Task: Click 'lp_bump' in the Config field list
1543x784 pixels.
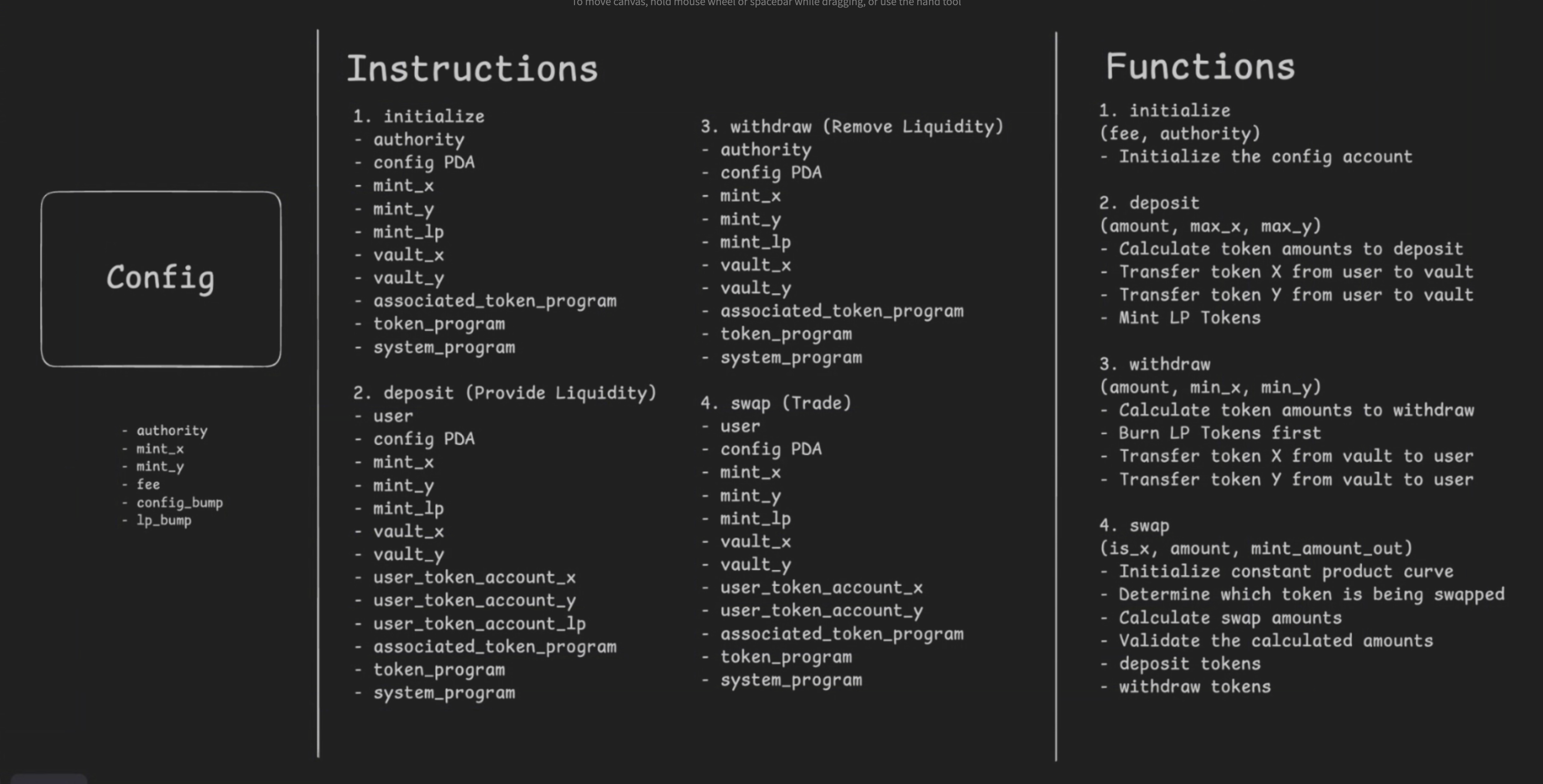Action: pos(164,520)
